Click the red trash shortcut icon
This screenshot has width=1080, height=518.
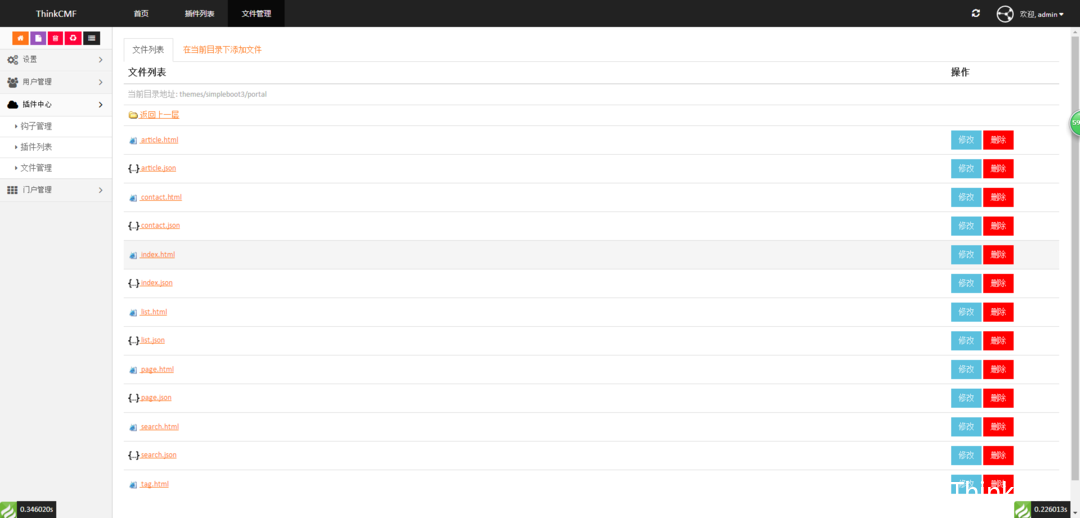click(x=55, y=39)
